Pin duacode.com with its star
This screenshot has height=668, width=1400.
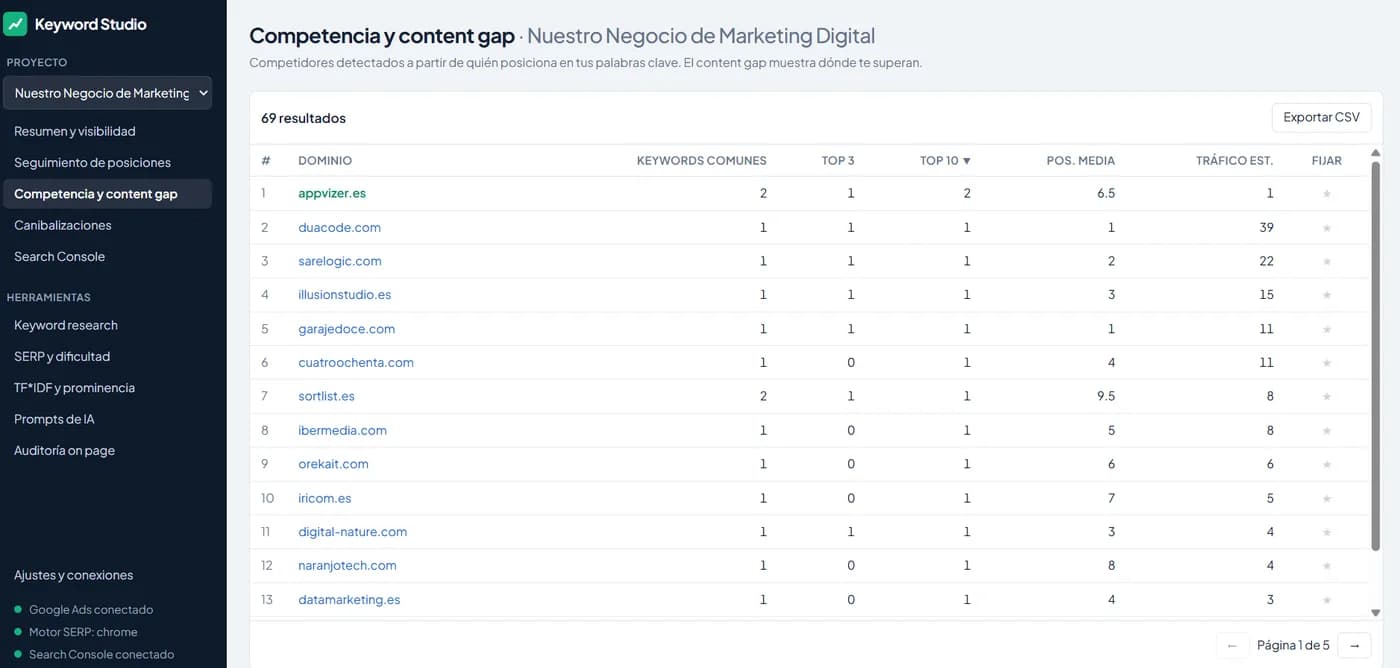(x=1327, y=228)
